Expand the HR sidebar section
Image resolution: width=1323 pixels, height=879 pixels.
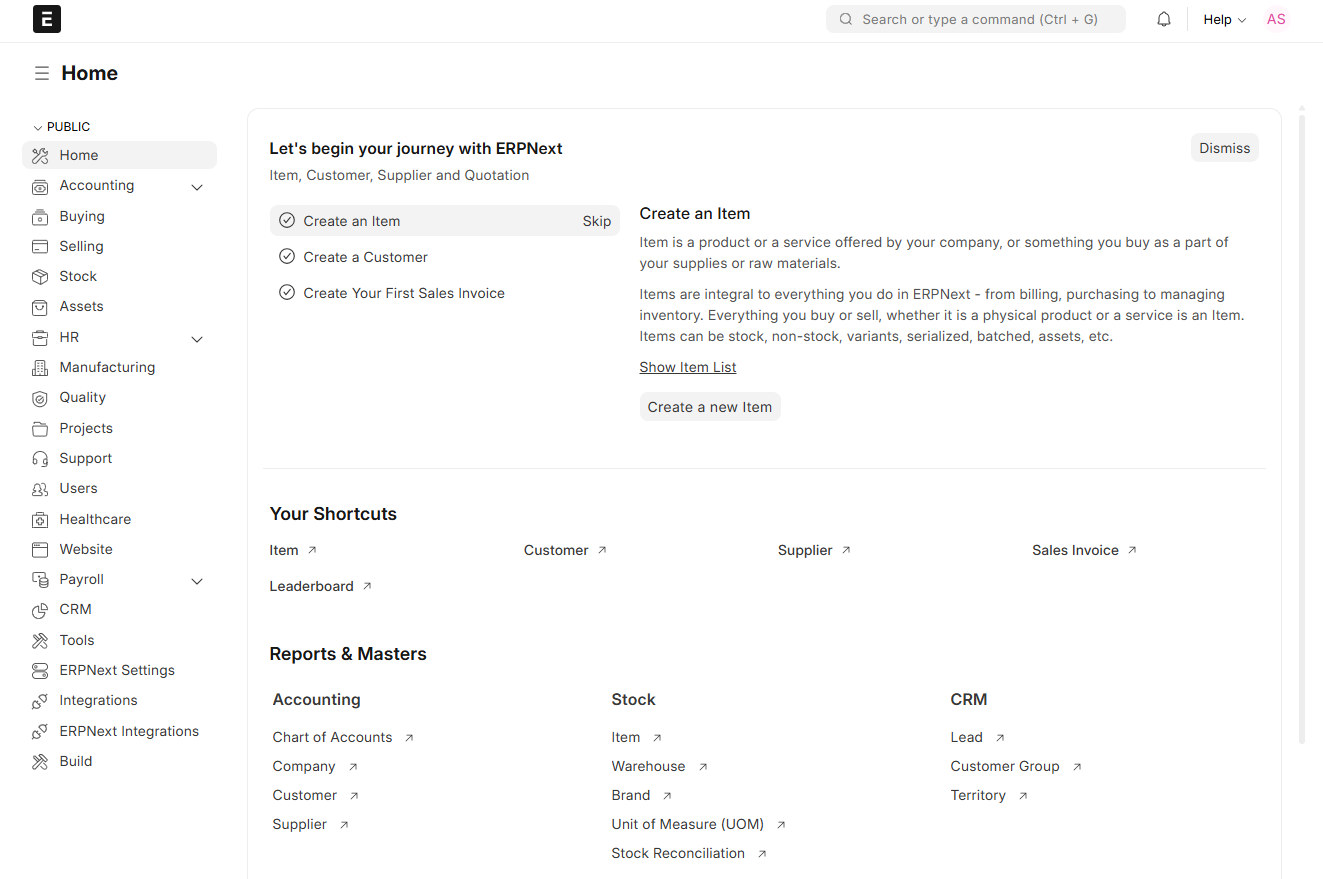click(x=197, y=339)
